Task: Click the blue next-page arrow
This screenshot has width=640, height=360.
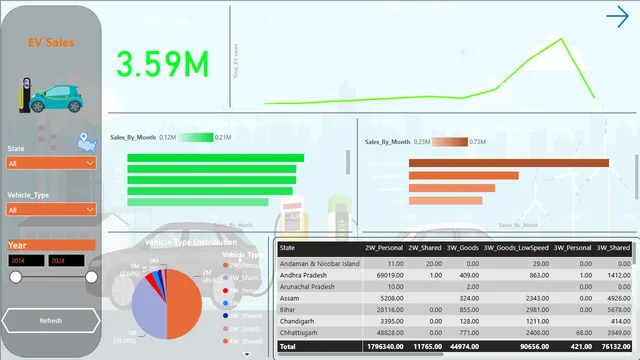Action: pos(617,17)
